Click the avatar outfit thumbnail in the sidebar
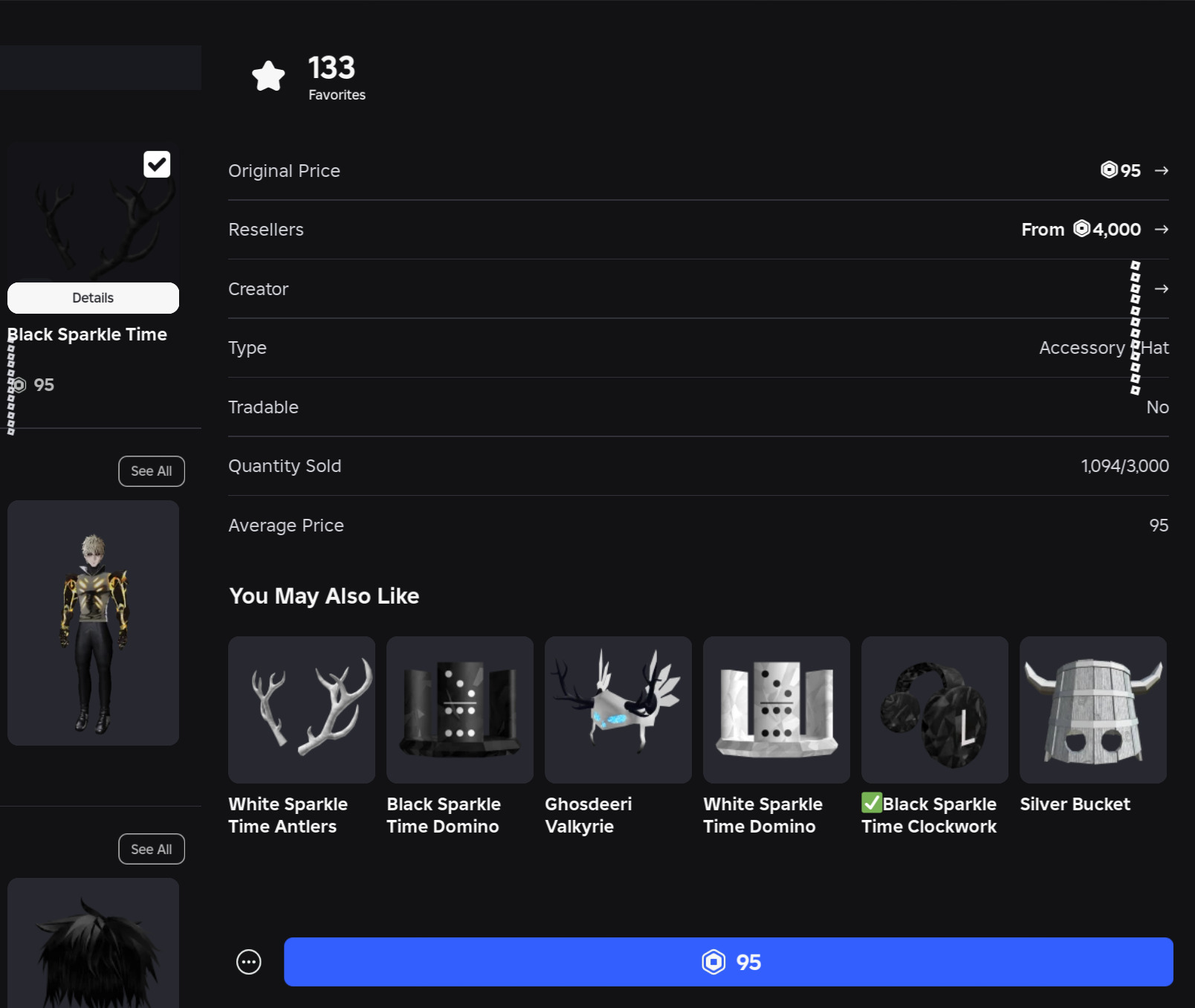Screen dimensions: 1195x1008 click(93, 622)
